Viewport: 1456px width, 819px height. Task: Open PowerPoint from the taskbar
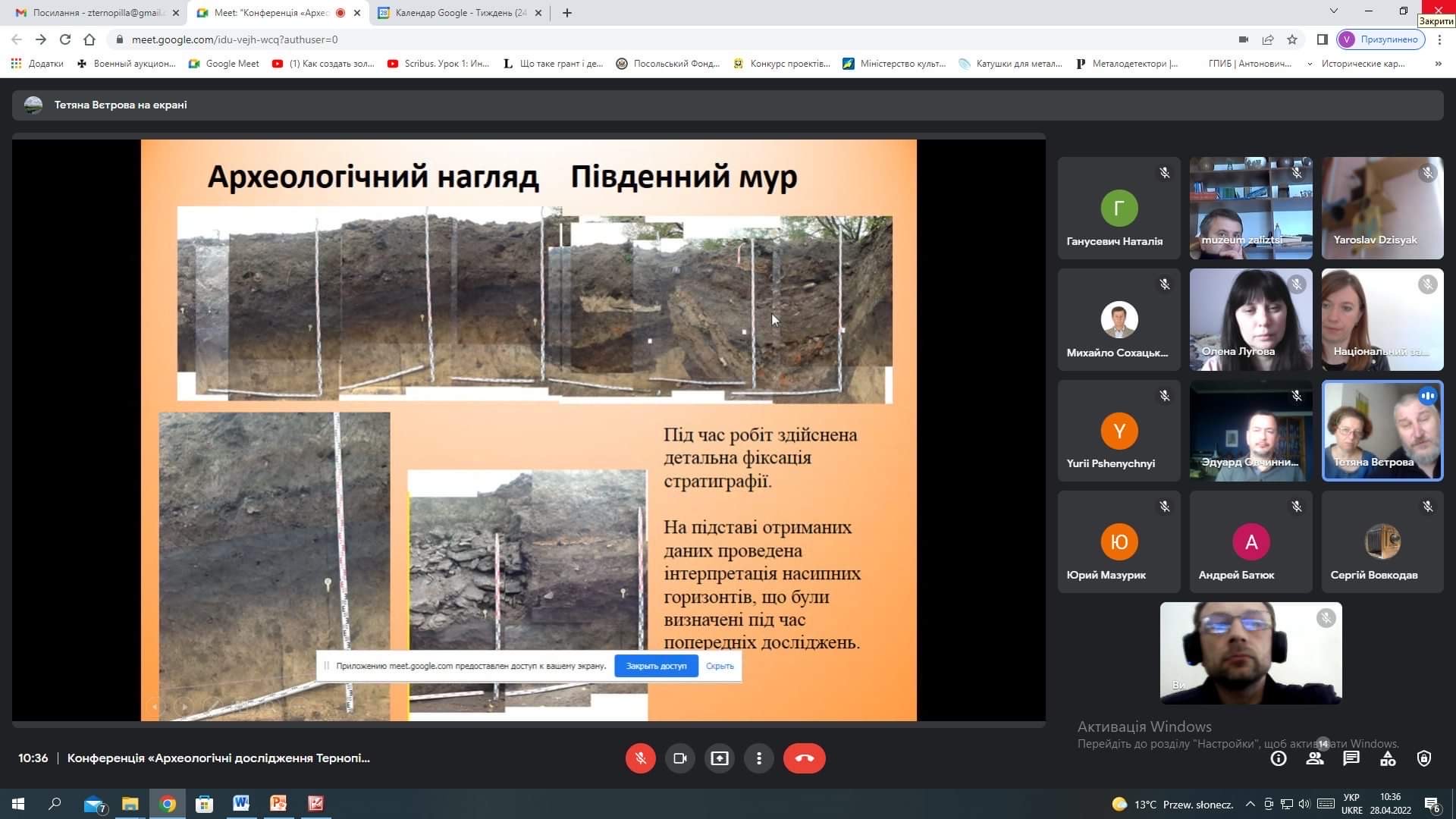pos(278,804)
